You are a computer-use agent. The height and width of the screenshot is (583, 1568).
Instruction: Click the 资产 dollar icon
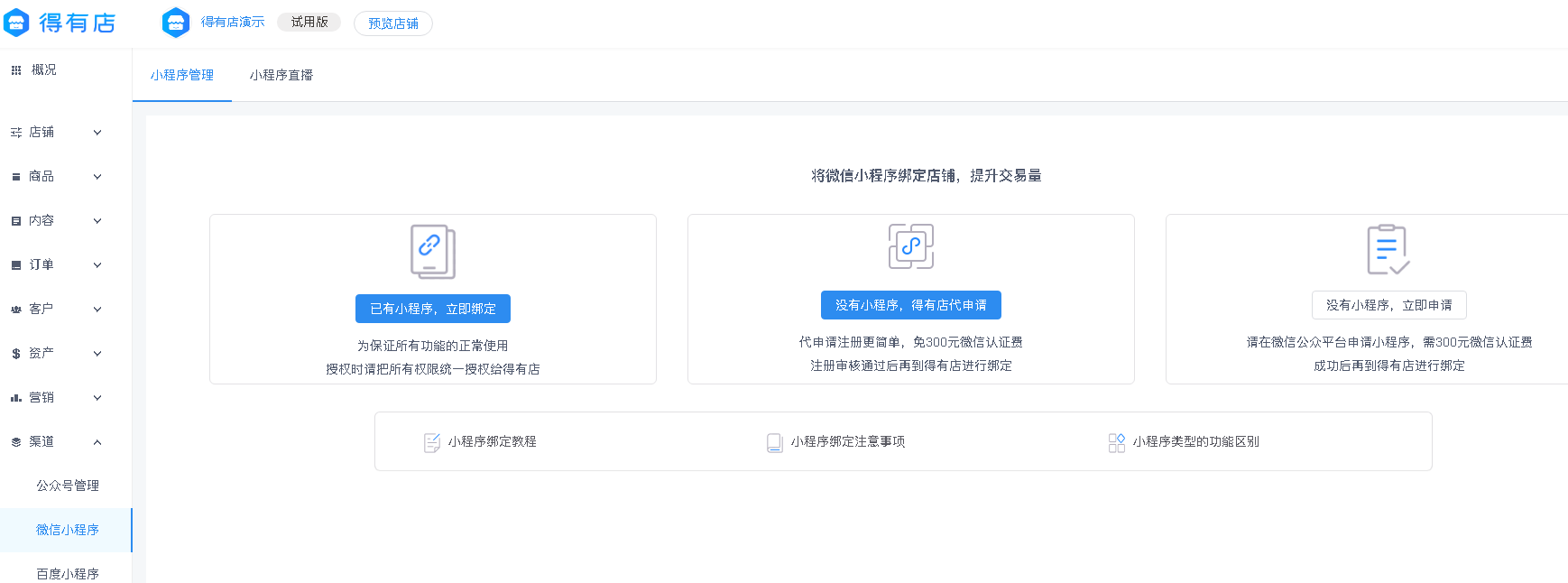pyautogui.click(x=16, y=354)
